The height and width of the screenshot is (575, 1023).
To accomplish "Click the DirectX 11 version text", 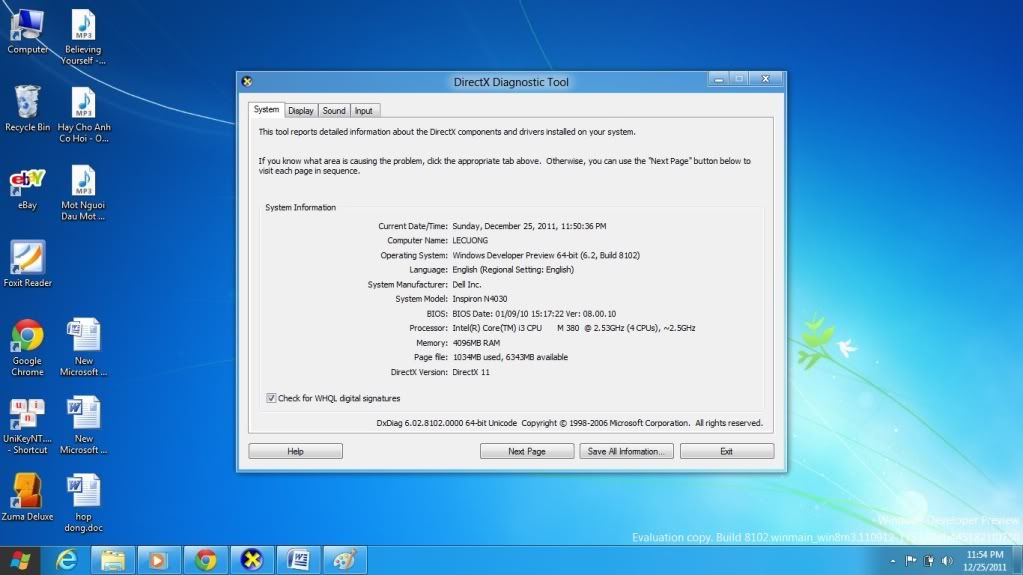I will tap(471, 372).
